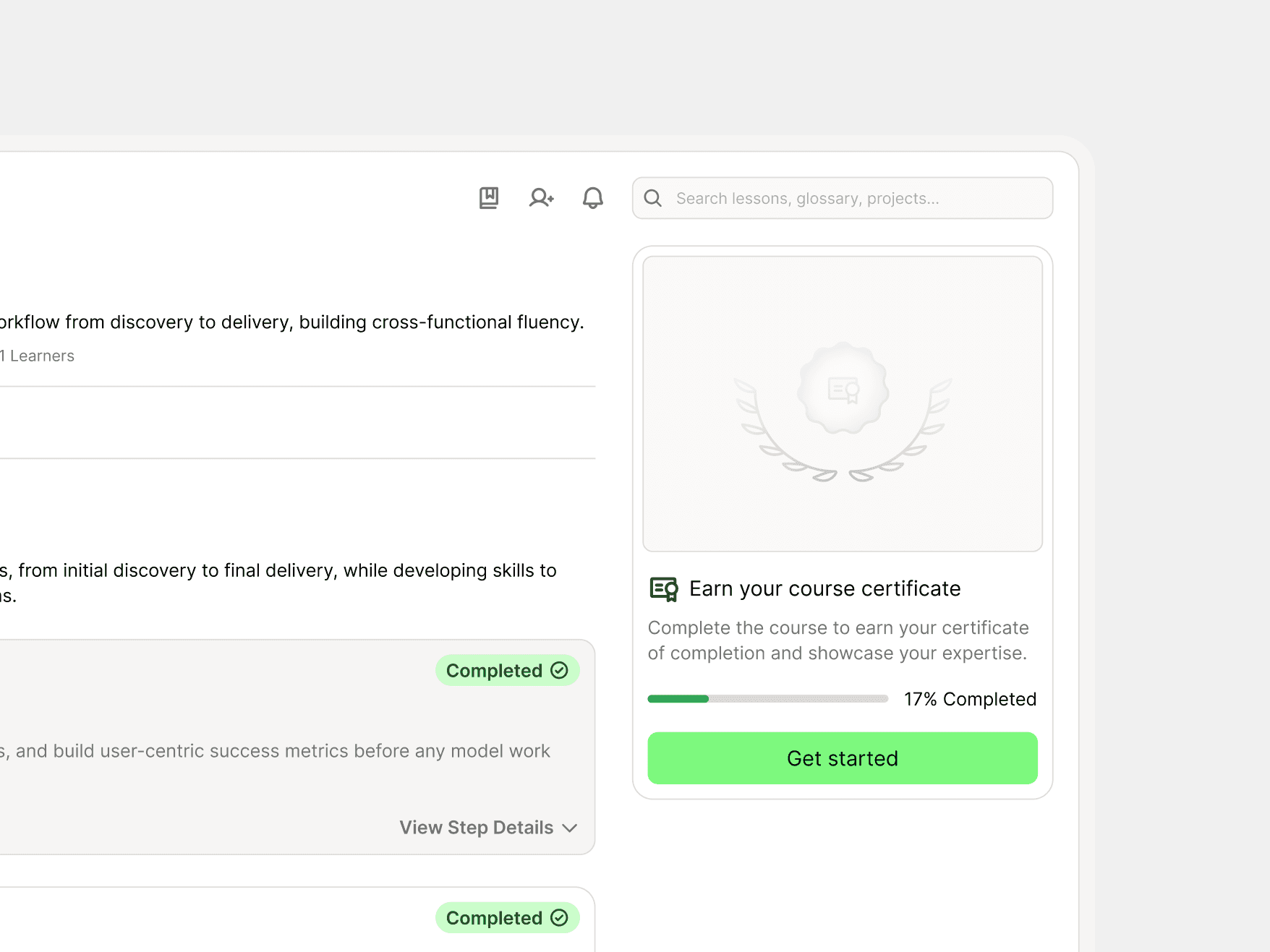Click the certificate description paragraph
1270x952 pixels.
838,640
